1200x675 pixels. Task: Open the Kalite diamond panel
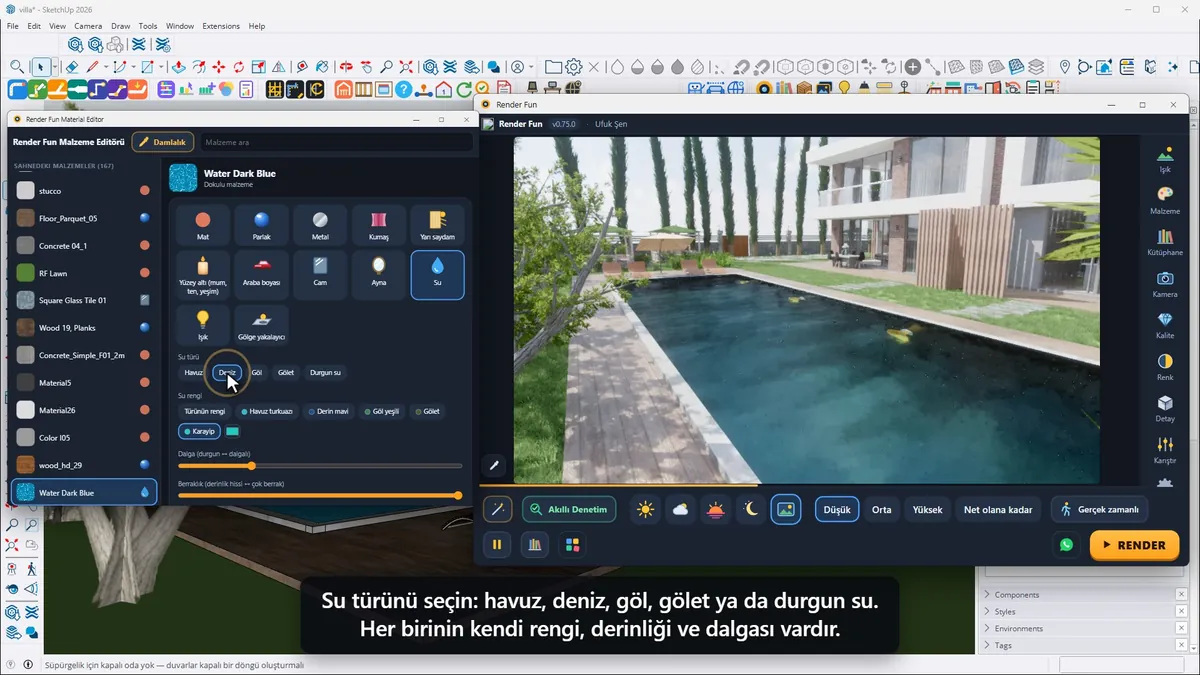click(x=1164, y=325)
